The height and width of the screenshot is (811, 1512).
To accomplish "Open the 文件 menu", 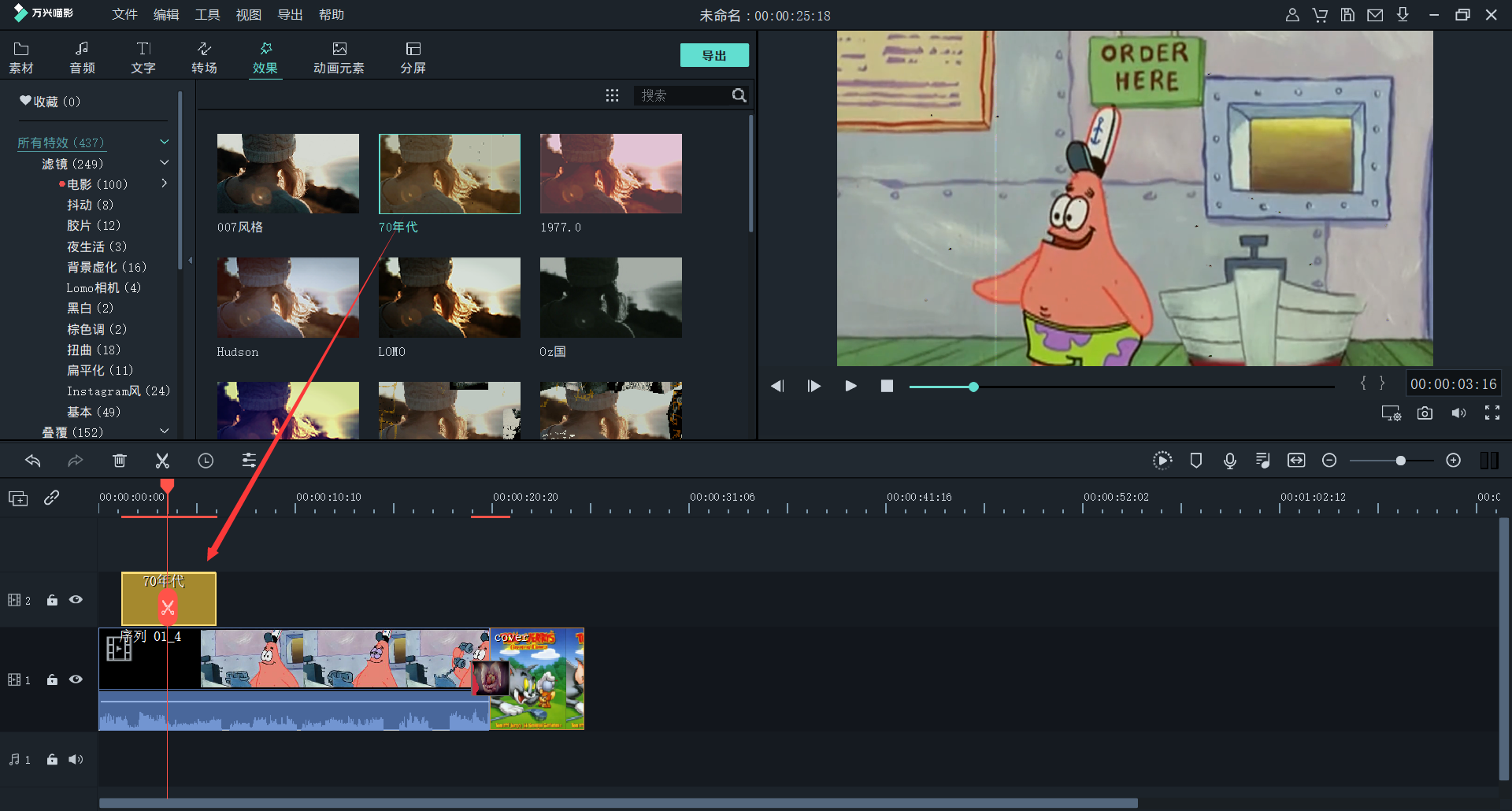I will (x=124, y=15).
